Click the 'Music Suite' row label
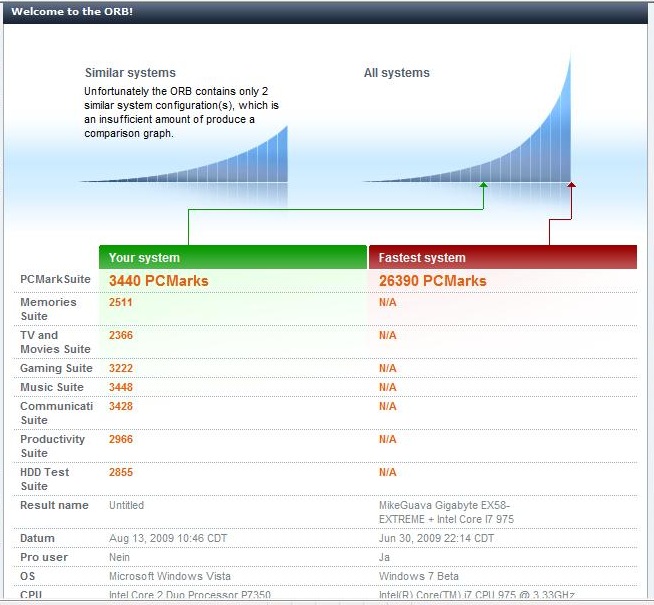This screenshot has height=605, width=654. click(x=52, y=387)
